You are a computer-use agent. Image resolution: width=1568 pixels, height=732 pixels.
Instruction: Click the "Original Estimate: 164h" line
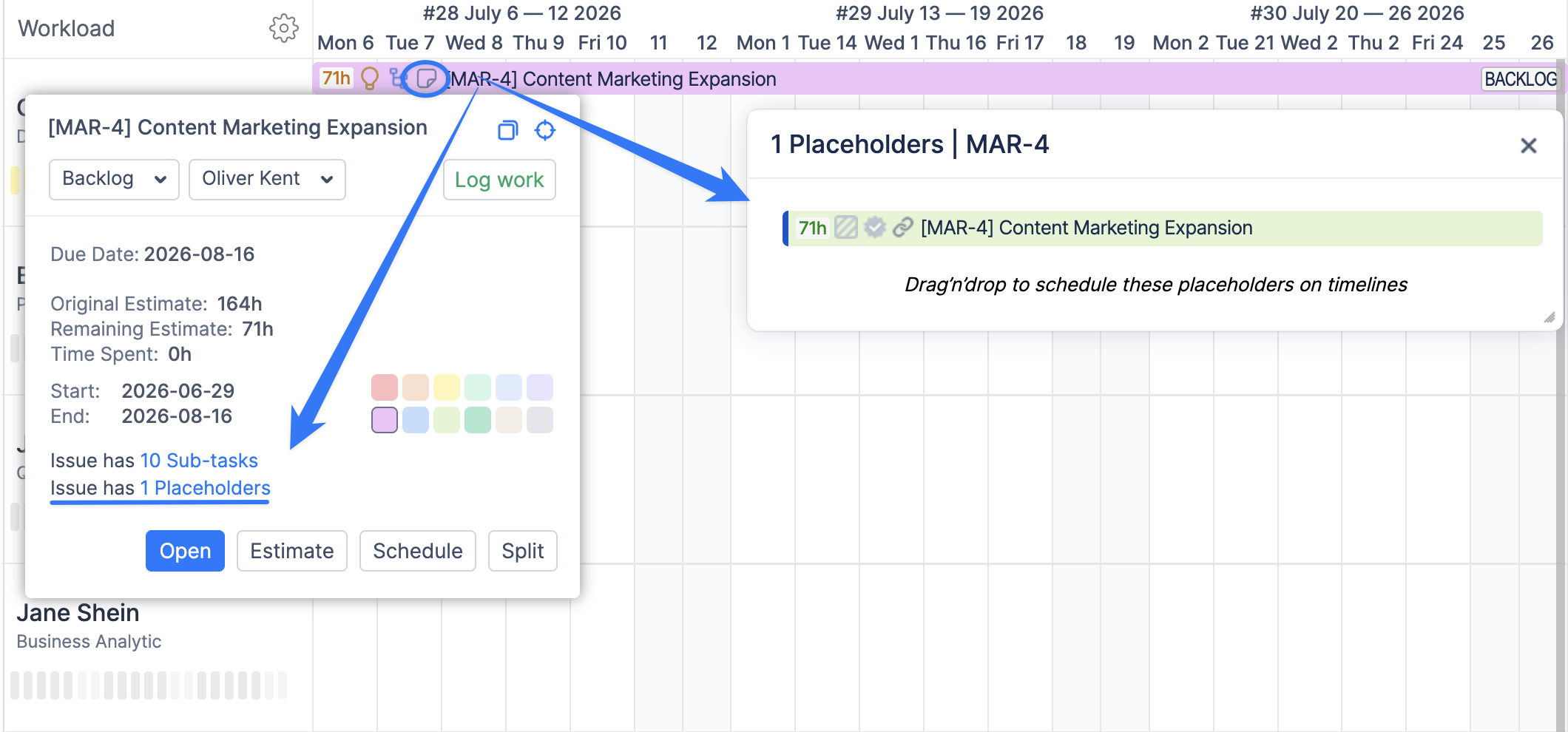[x=156, y=304]
